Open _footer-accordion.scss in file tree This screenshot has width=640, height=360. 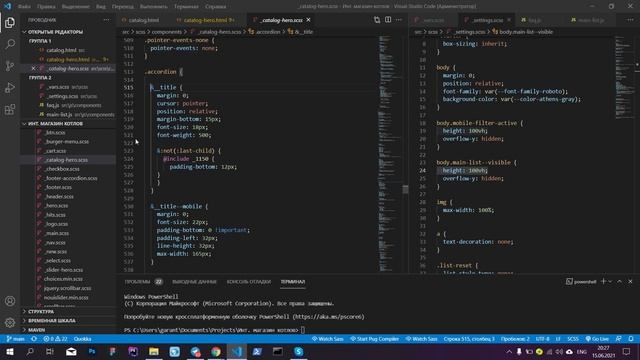[x=70, y=178]
